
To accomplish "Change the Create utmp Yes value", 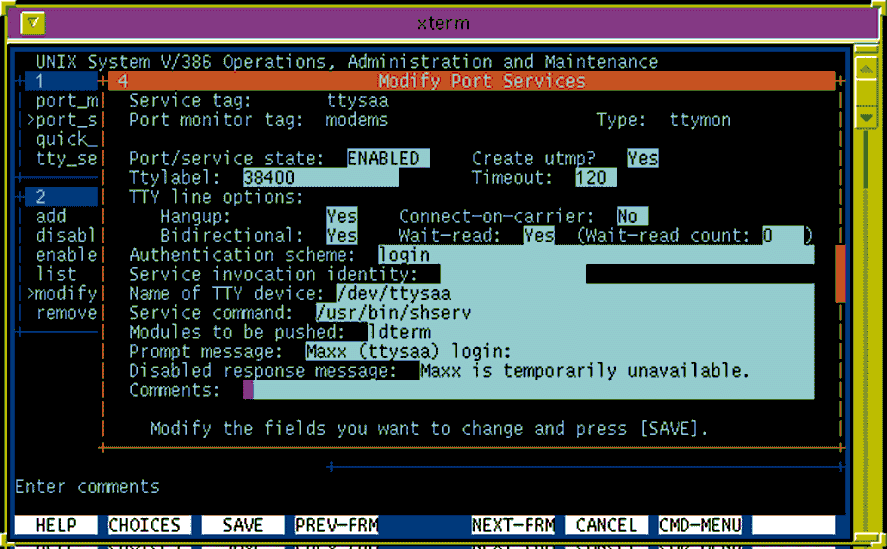I will (x=642, y=158).
